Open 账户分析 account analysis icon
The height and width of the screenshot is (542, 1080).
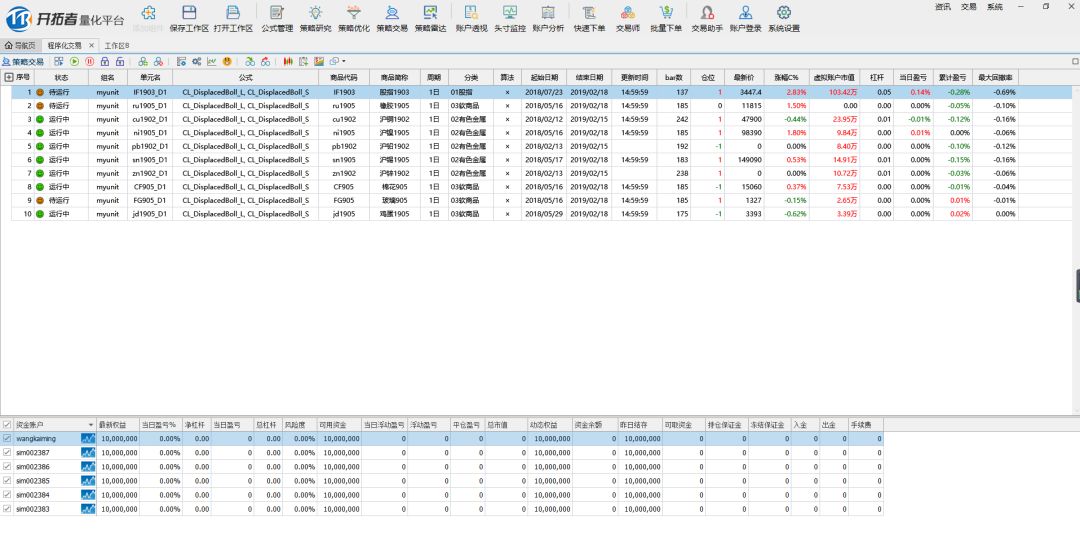pos(548,12)
